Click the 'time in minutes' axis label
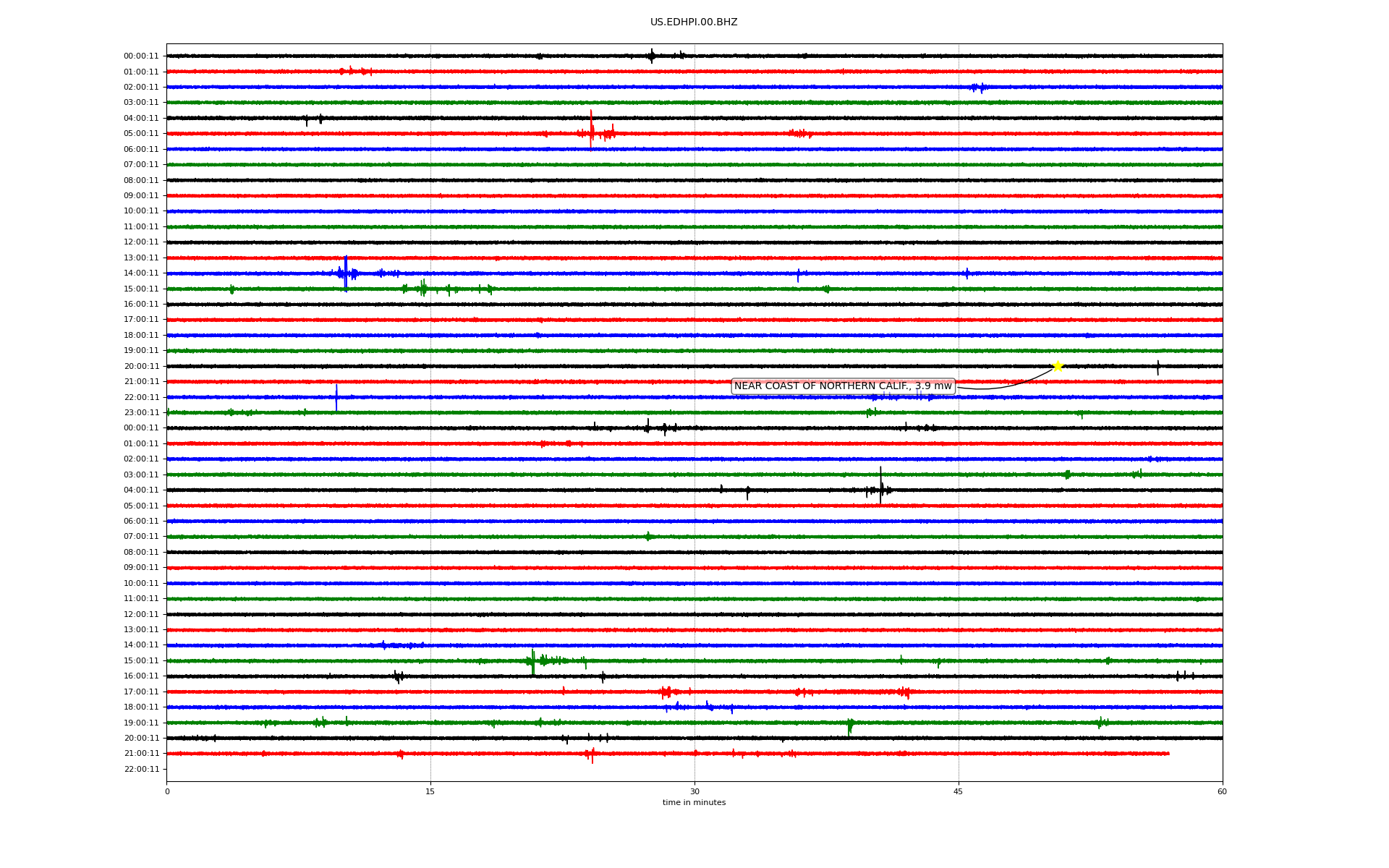This screenshot has width=1389, height=868. pos(694,802)
